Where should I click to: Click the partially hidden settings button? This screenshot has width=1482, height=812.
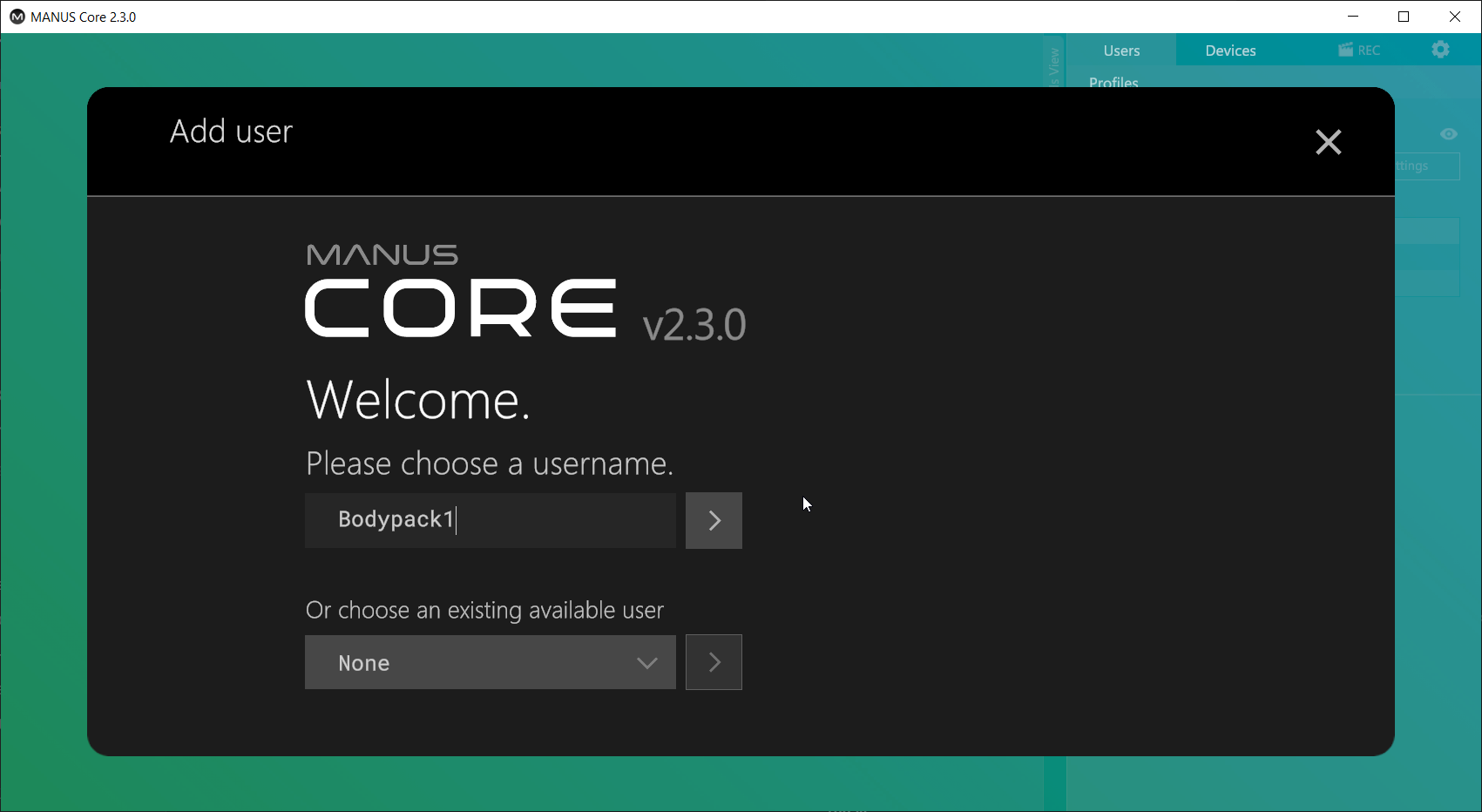coord(1426,166)
